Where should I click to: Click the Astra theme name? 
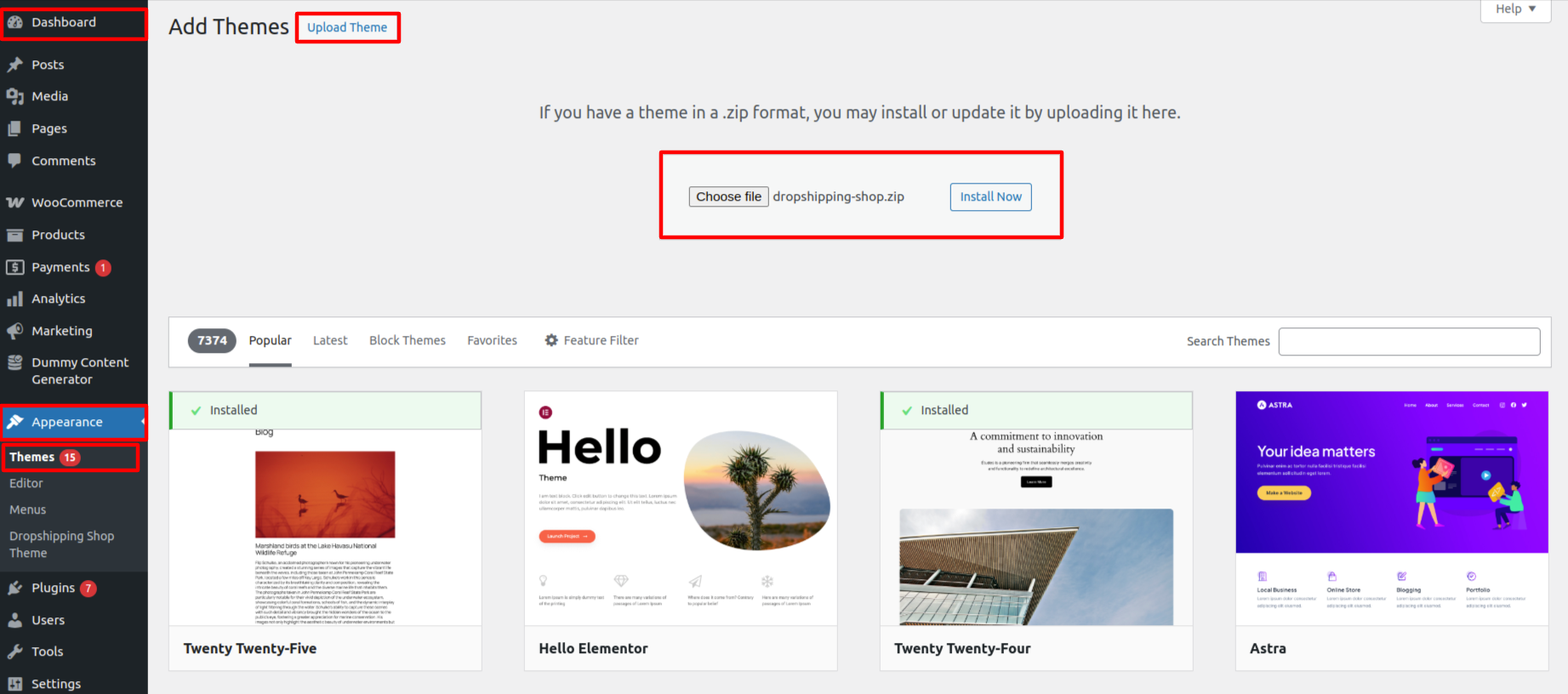pos(1268,648)
